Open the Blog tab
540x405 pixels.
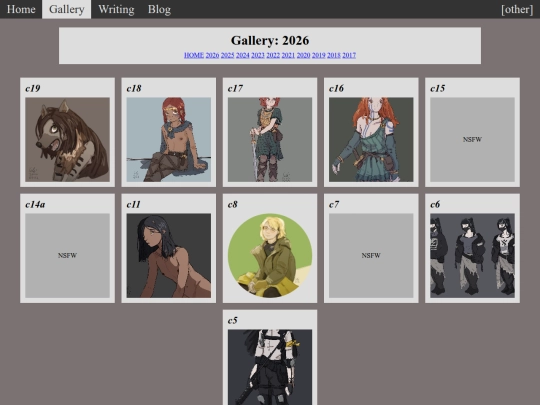pos(159,9)
